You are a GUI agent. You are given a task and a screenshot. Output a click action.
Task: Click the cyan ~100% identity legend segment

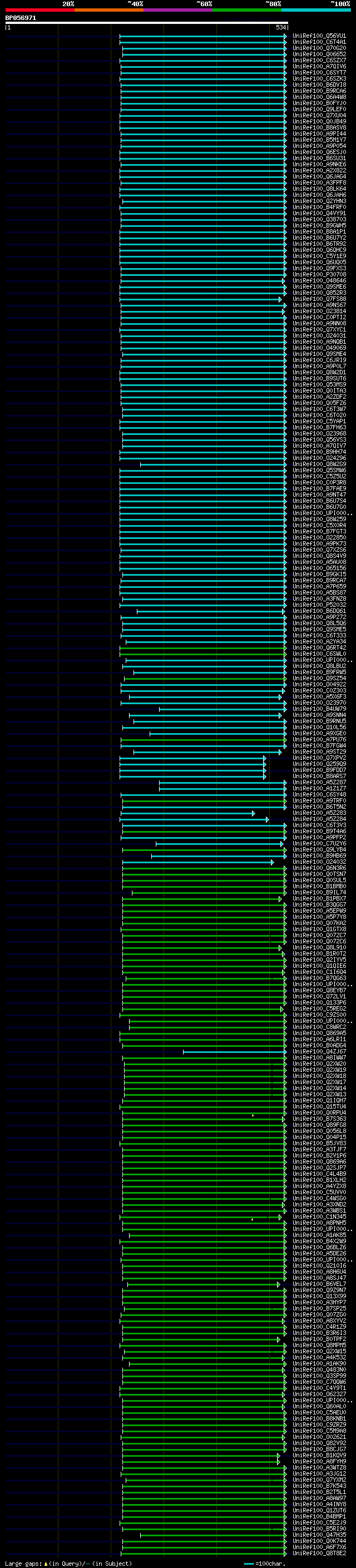click(316, 10)
